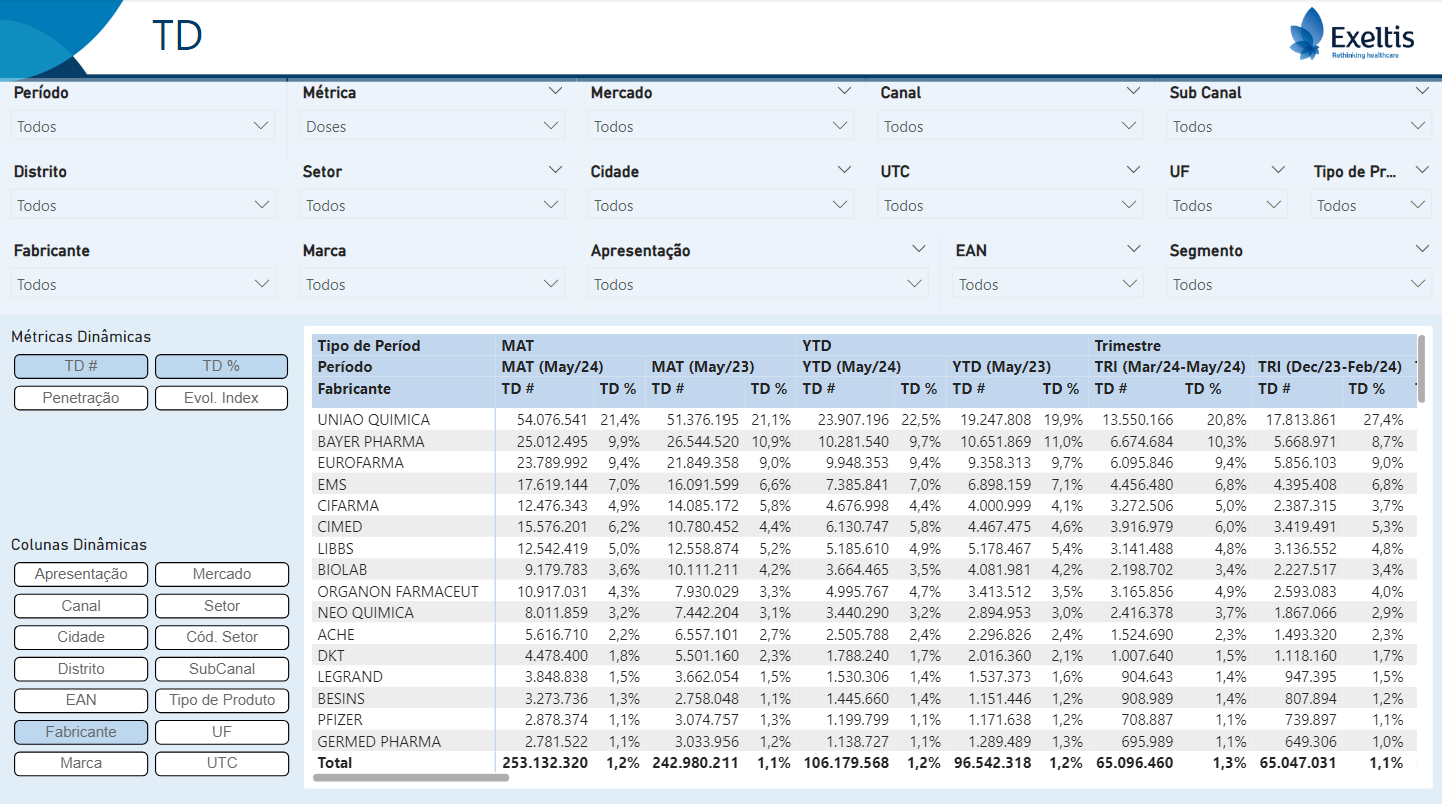Select the ORGANON FARMACEUT row
The height and width of the screenshot is (804, 1442).
865,591
